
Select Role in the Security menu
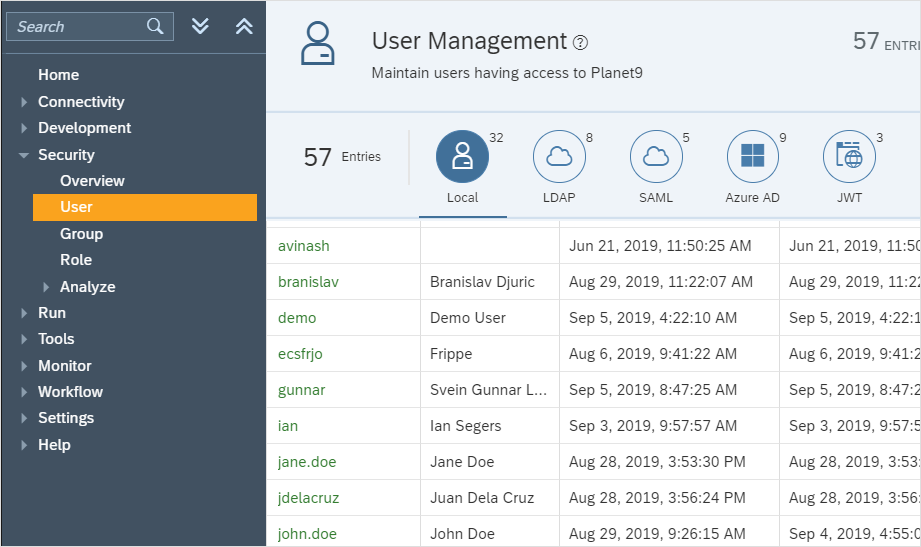coord(76,260)
